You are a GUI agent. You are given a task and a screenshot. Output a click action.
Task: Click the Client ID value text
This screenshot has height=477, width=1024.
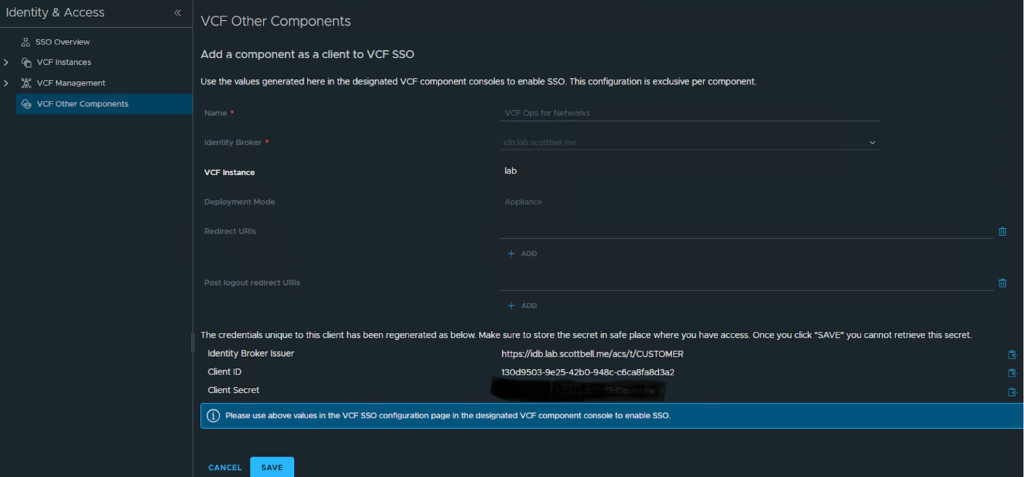coord(588,372)
